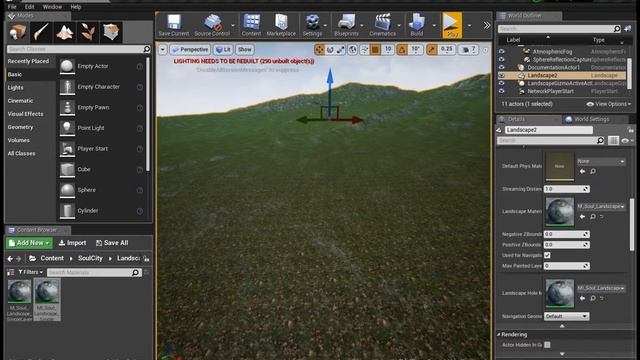The image size is (640, 360).
Task: Toggle surface snapping icon
Action: click(364, 50)
